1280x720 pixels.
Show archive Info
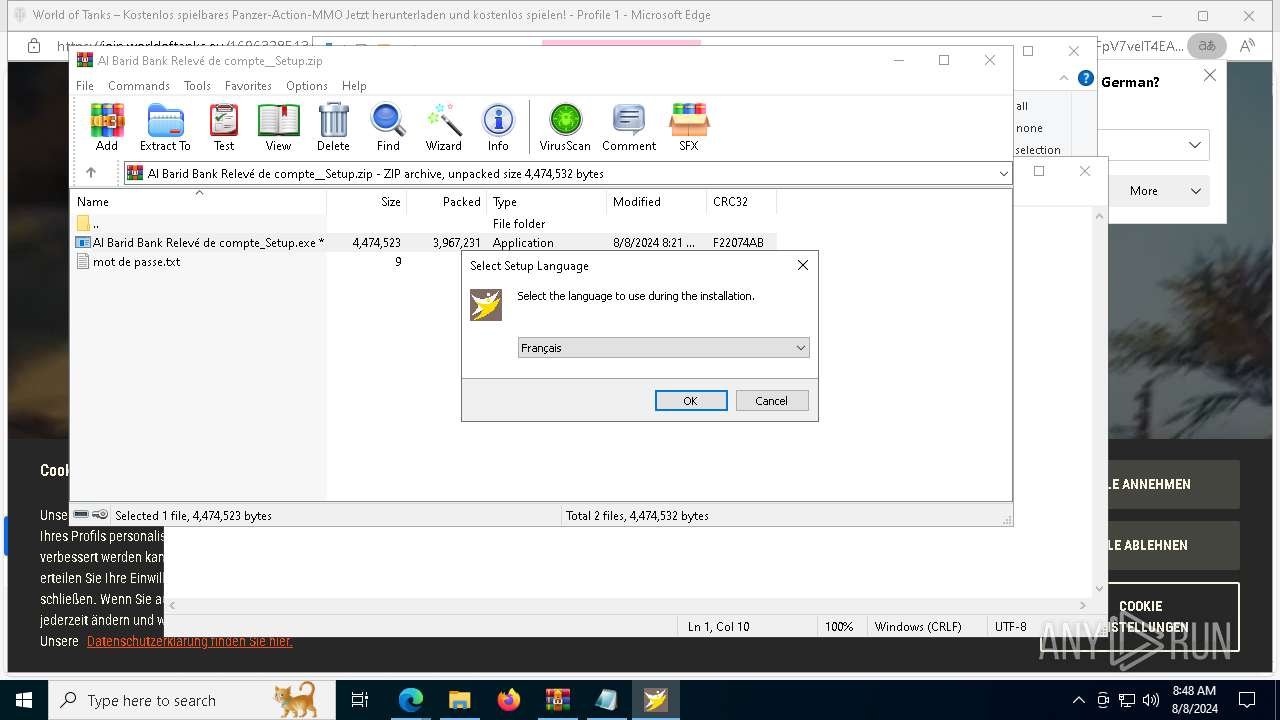click(x=498, y=127)
